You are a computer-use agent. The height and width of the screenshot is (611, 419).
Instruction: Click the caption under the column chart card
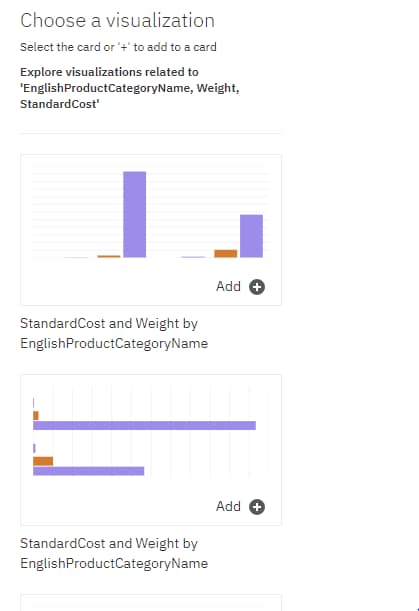coord(114,333)
